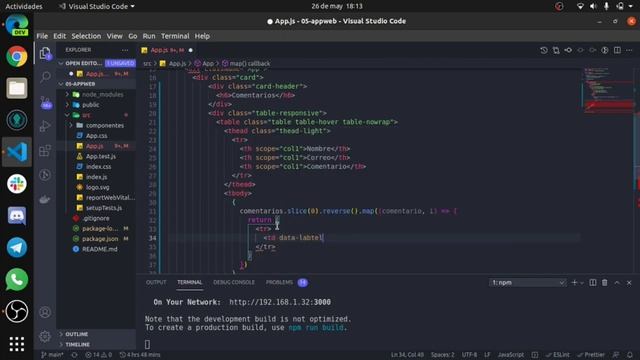Switch to the Output panel tab
The height and width of the screenshot is (360, 640).
pos(156,282)
